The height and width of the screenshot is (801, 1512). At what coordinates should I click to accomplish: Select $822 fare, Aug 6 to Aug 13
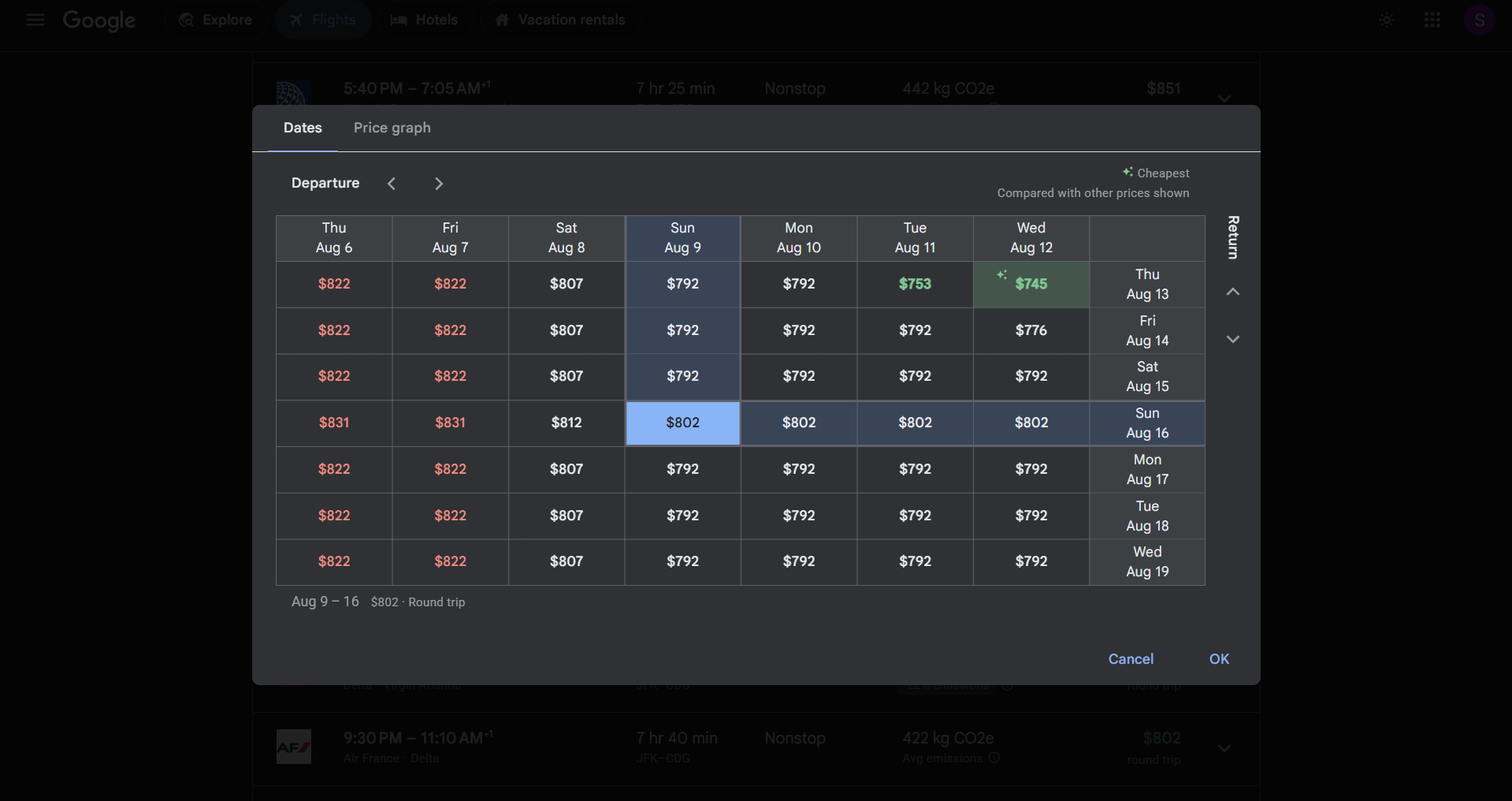tap(334, 284)
